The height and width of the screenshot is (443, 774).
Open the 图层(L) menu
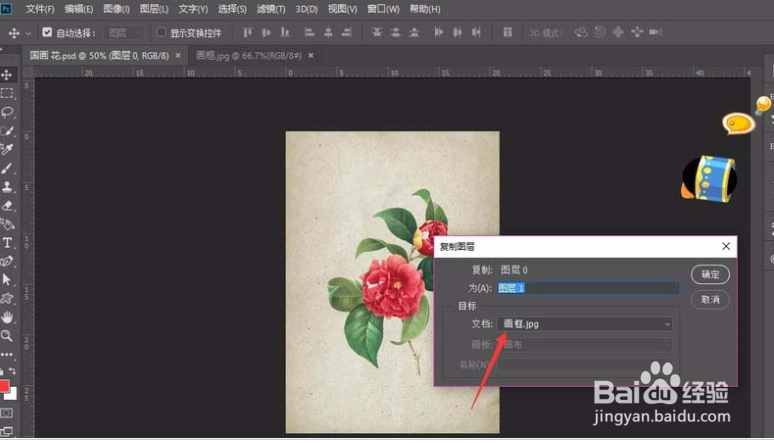tap(154, 9)
